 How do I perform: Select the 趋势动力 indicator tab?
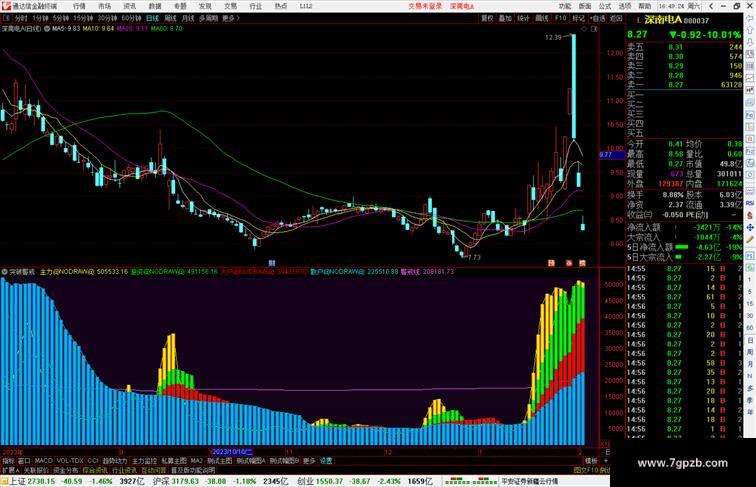click(115, 461)
